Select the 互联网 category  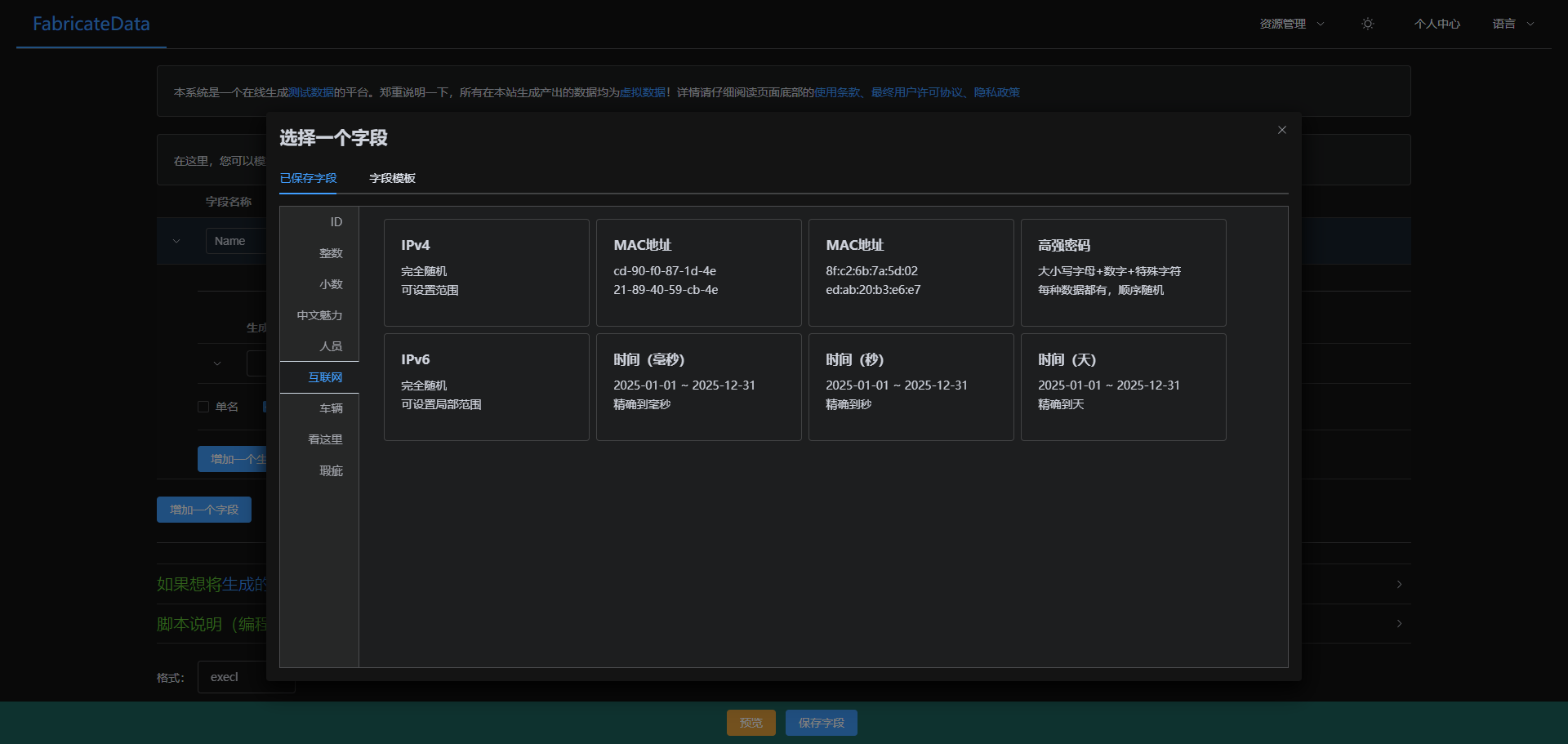click(319, 377)
